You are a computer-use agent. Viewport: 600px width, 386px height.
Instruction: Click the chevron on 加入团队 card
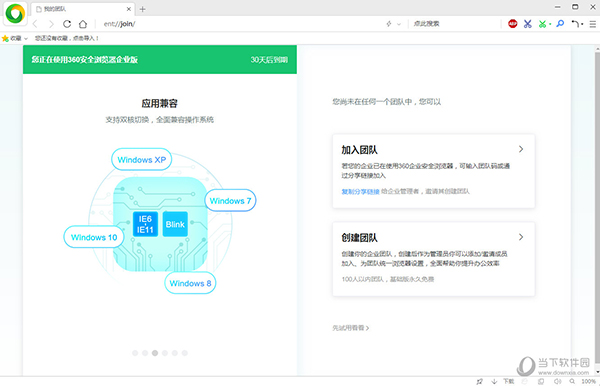click(x=521, y=149)
